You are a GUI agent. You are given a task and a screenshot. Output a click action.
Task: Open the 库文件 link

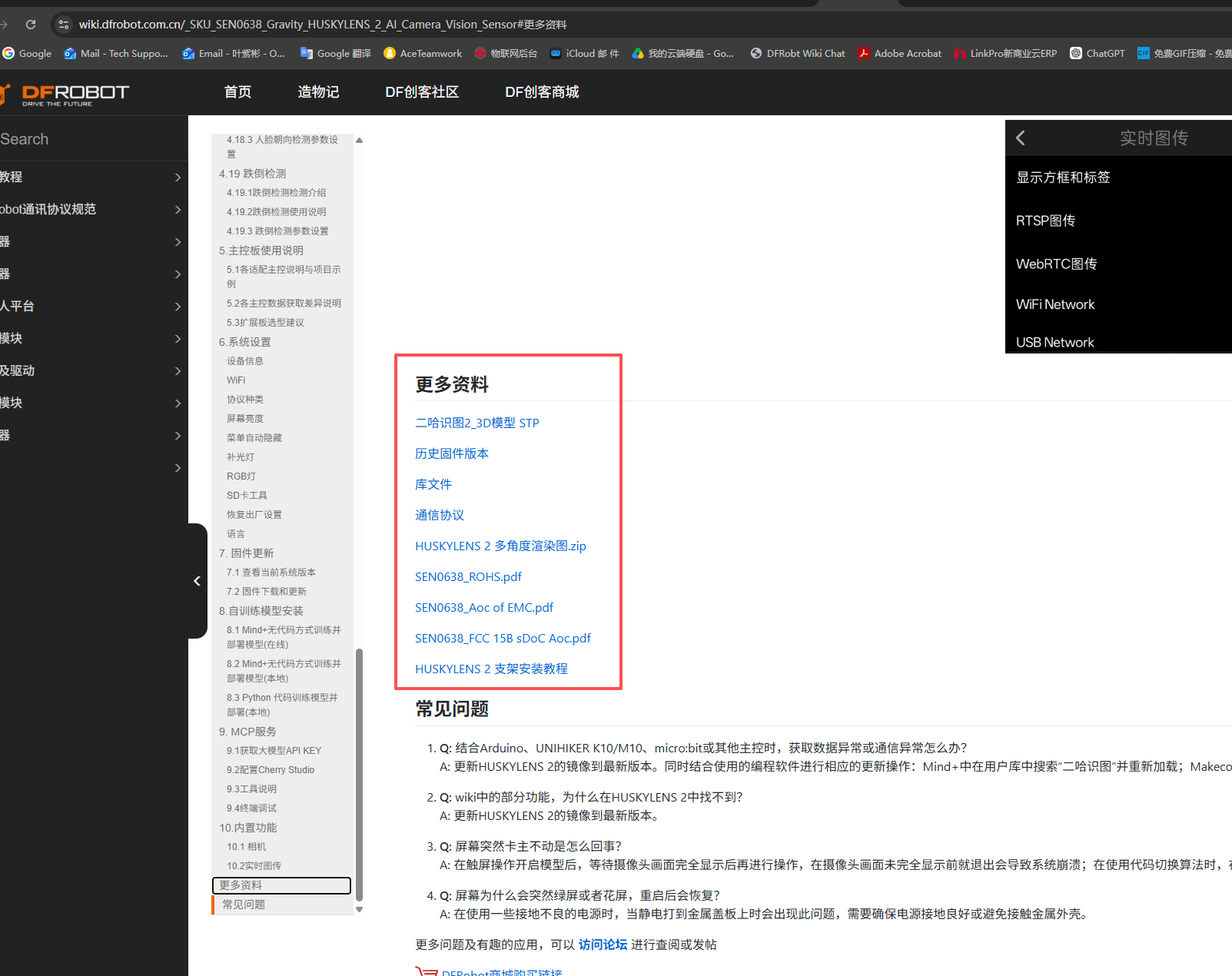433,484
